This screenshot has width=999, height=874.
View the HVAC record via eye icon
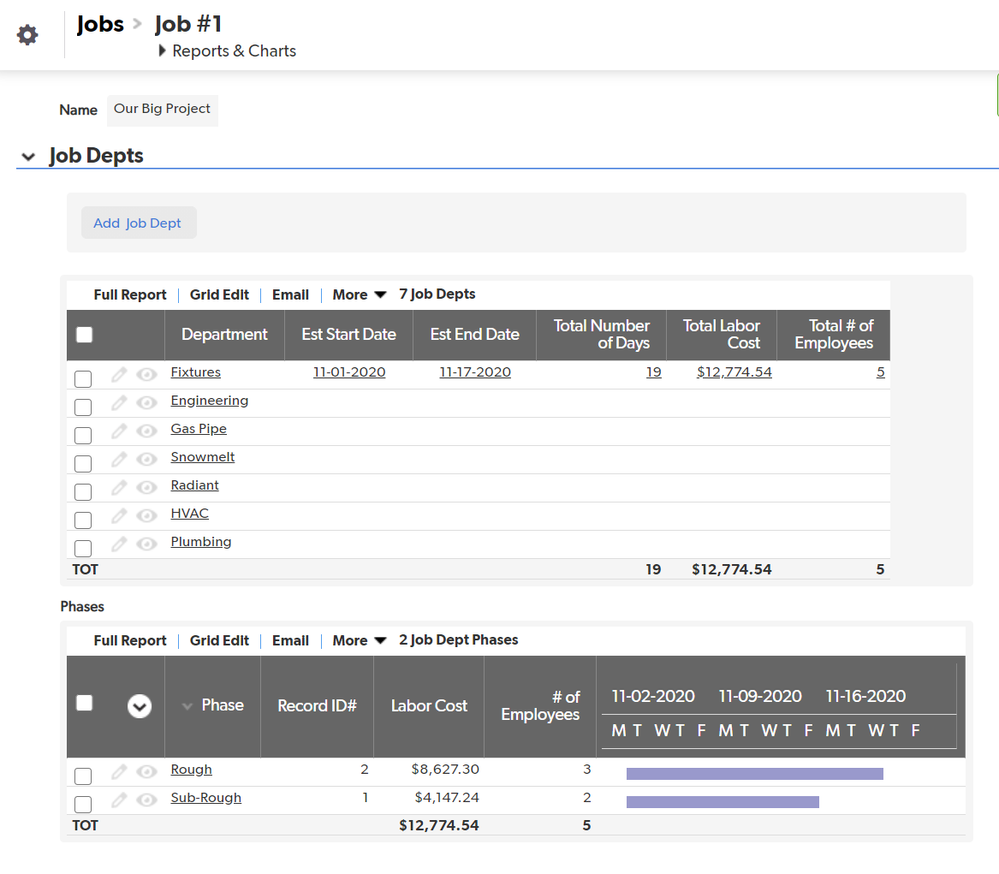tap(147, 515)
